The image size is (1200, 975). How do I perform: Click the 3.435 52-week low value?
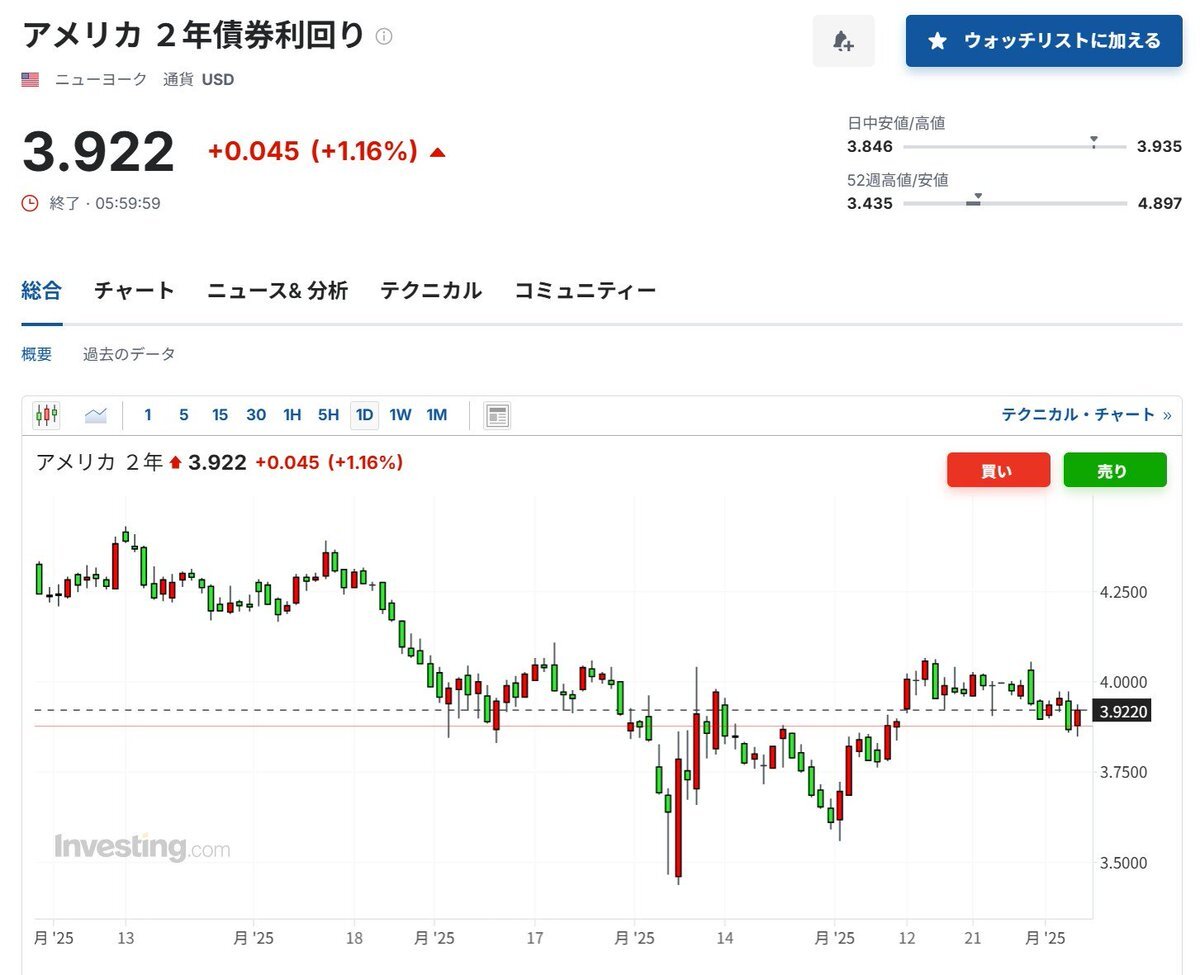[870, 203]
